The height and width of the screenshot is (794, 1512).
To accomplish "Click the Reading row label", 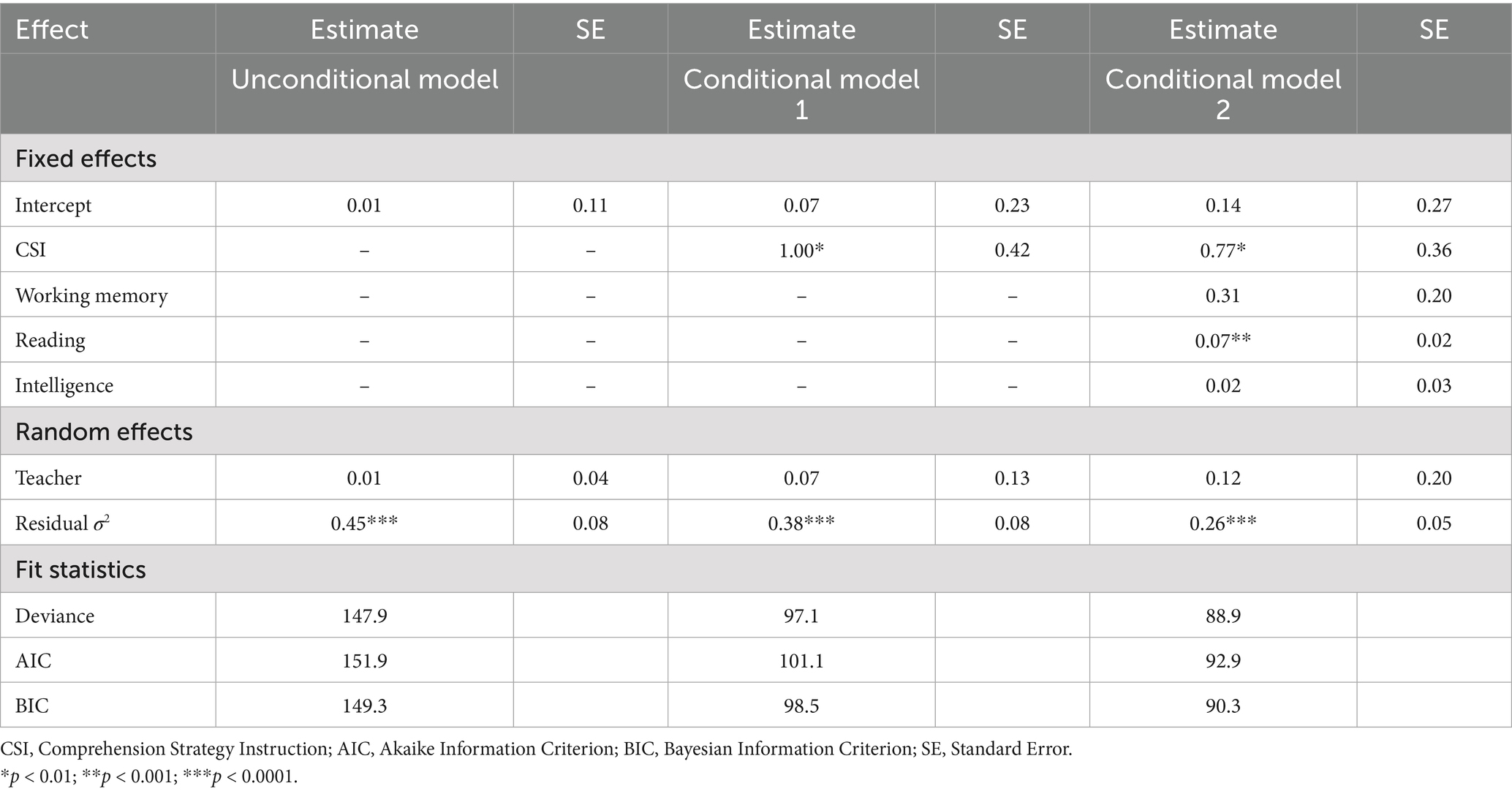I will point(50,341).
